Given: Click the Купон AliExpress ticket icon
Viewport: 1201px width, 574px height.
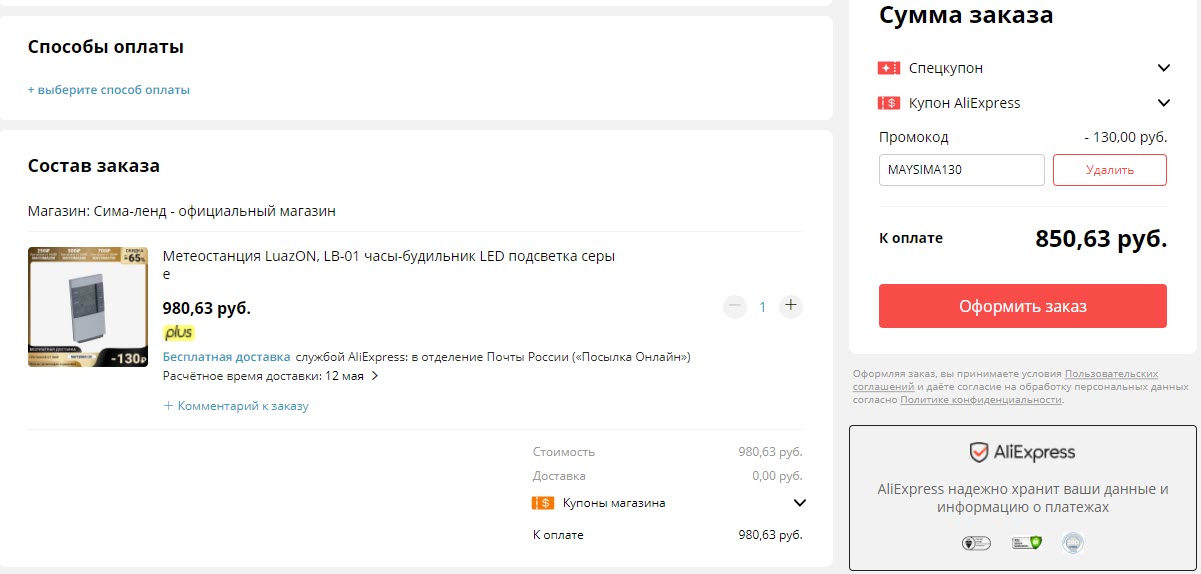Looking at the screenshot, I should pyautogui.click(x=889, y=103).
